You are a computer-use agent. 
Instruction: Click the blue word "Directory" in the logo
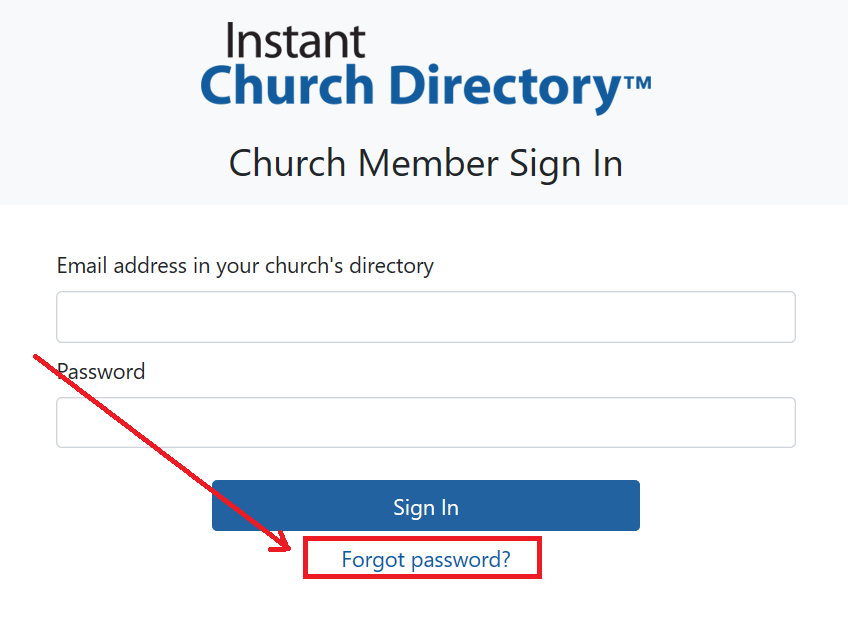505,88
